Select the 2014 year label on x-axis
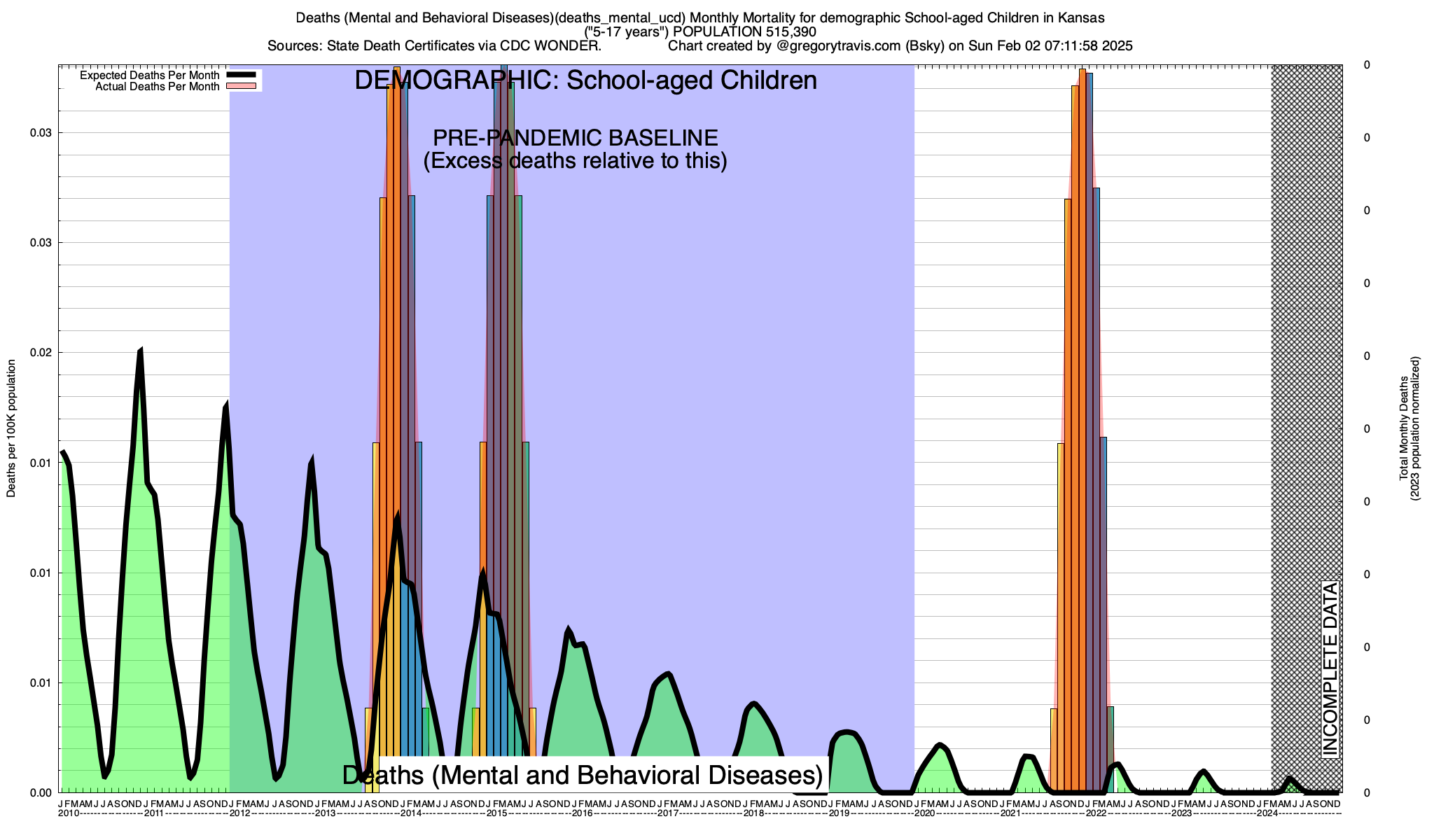Image resolution: width=1434 pixels, height=840 pixels. coord(411,813)
